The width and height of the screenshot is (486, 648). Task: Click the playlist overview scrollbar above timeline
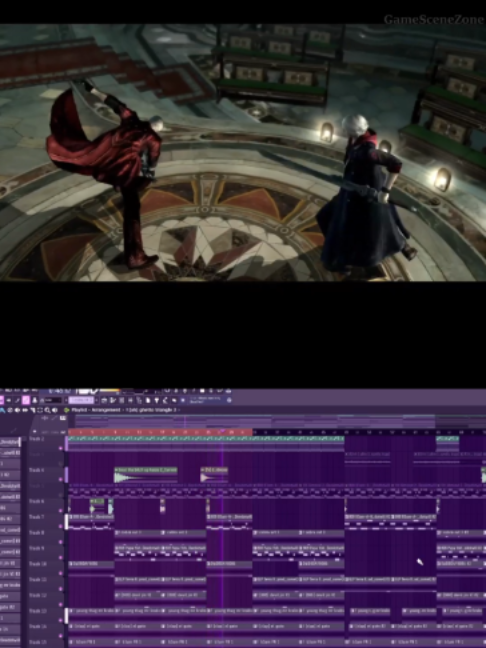[277, 421]
